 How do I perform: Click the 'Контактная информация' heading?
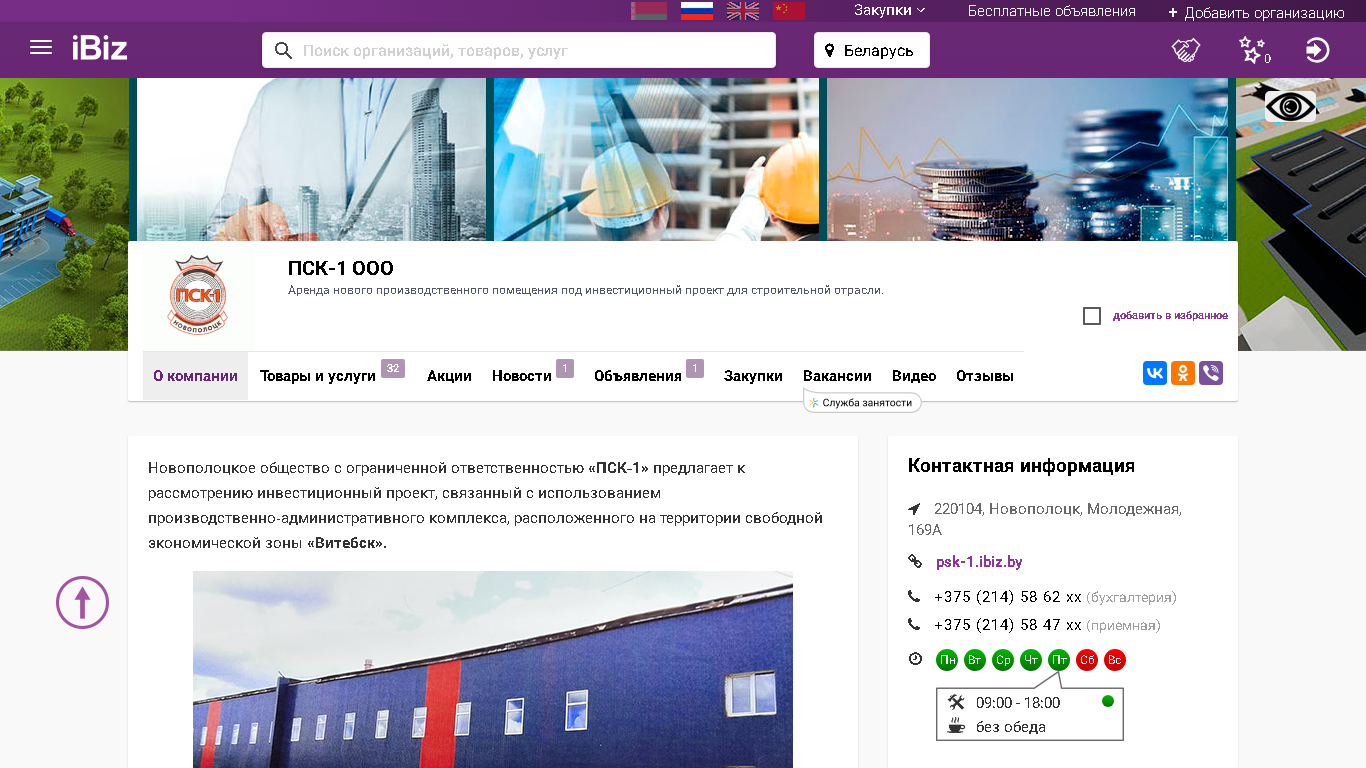1021,465
